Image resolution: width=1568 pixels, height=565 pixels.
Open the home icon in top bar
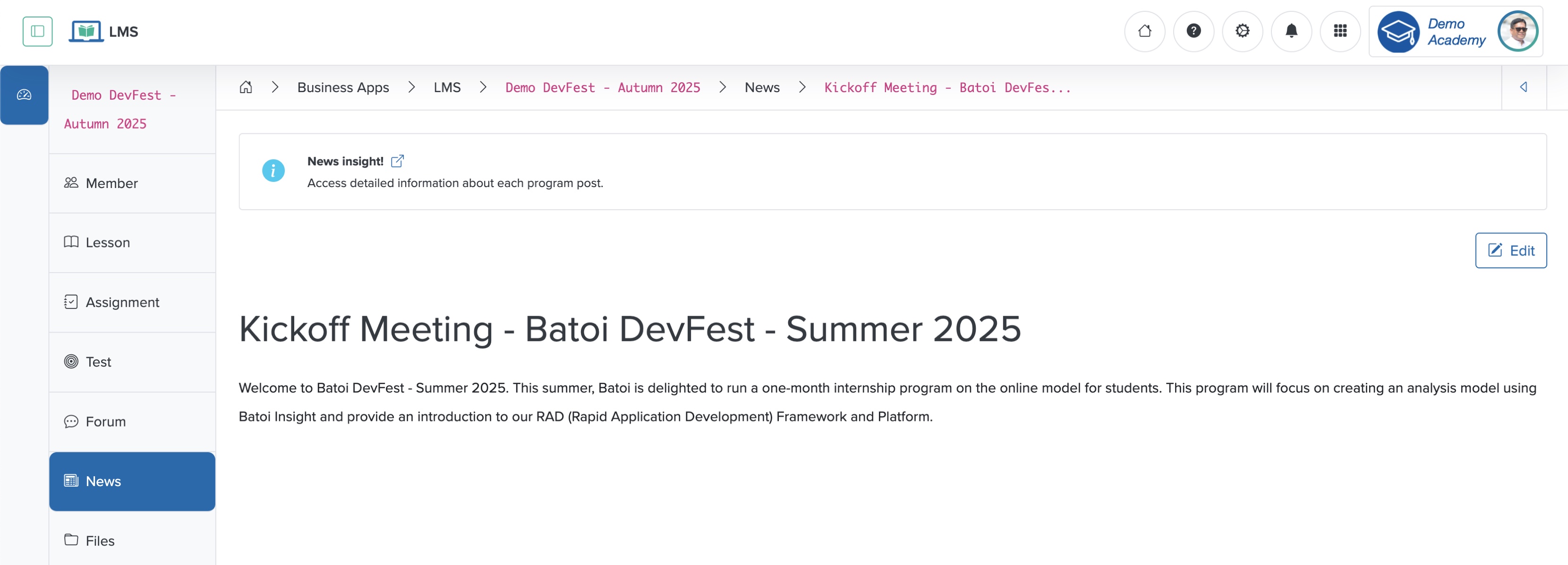[1144, 31]
